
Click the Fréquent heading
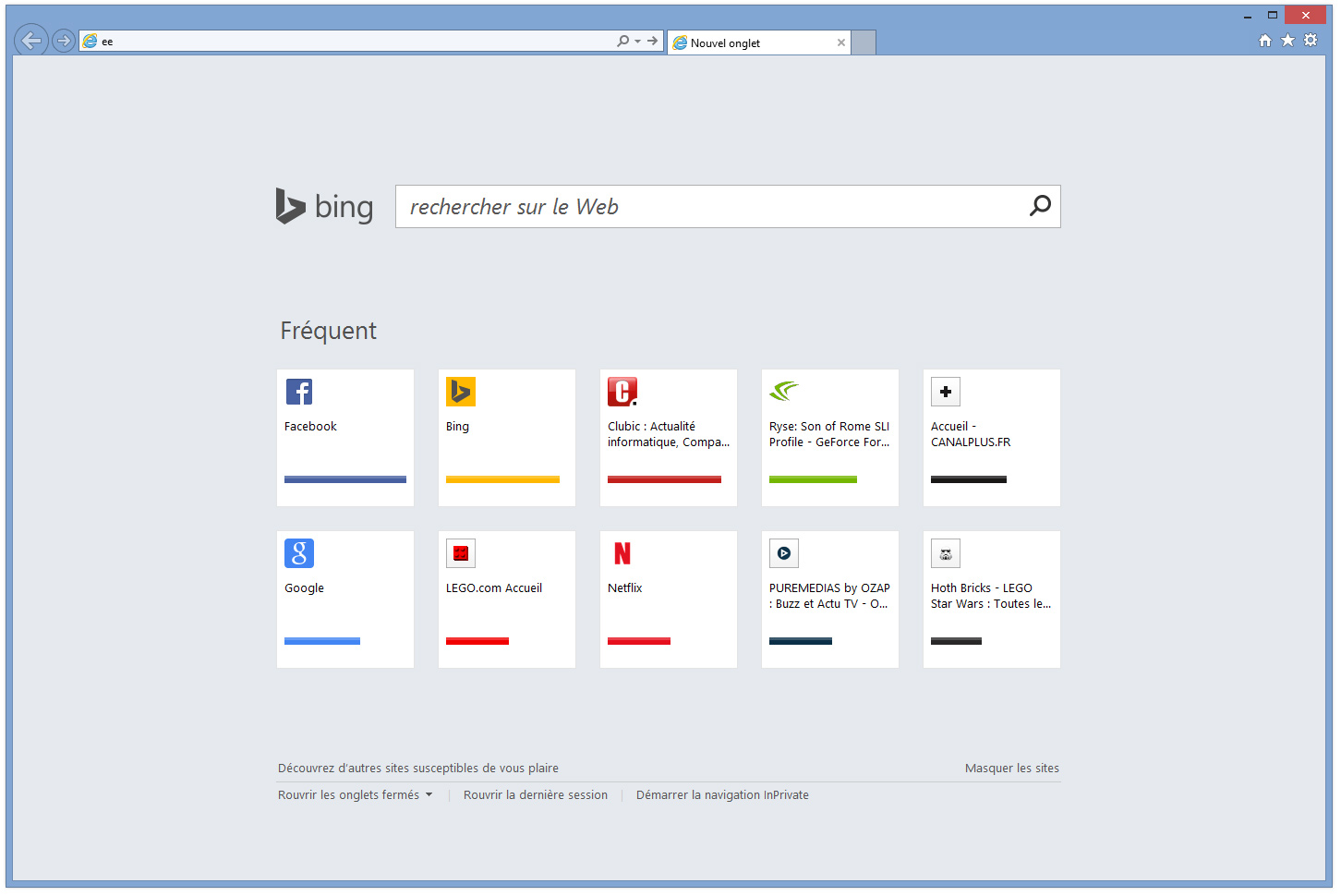coord(328,331)
